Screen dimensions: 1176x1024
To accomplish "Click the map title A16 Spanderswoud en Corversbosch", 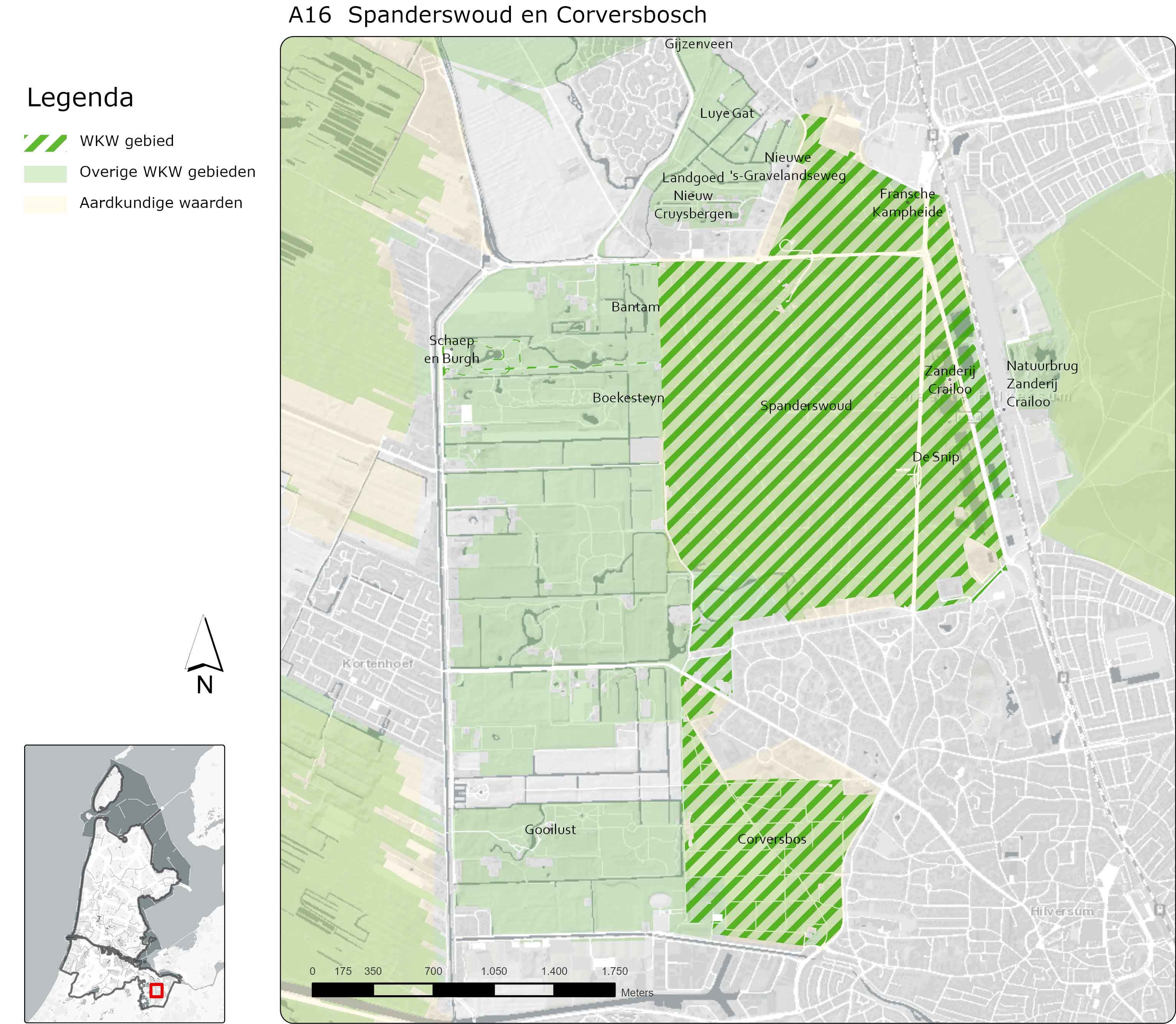I will click(497, 15).
